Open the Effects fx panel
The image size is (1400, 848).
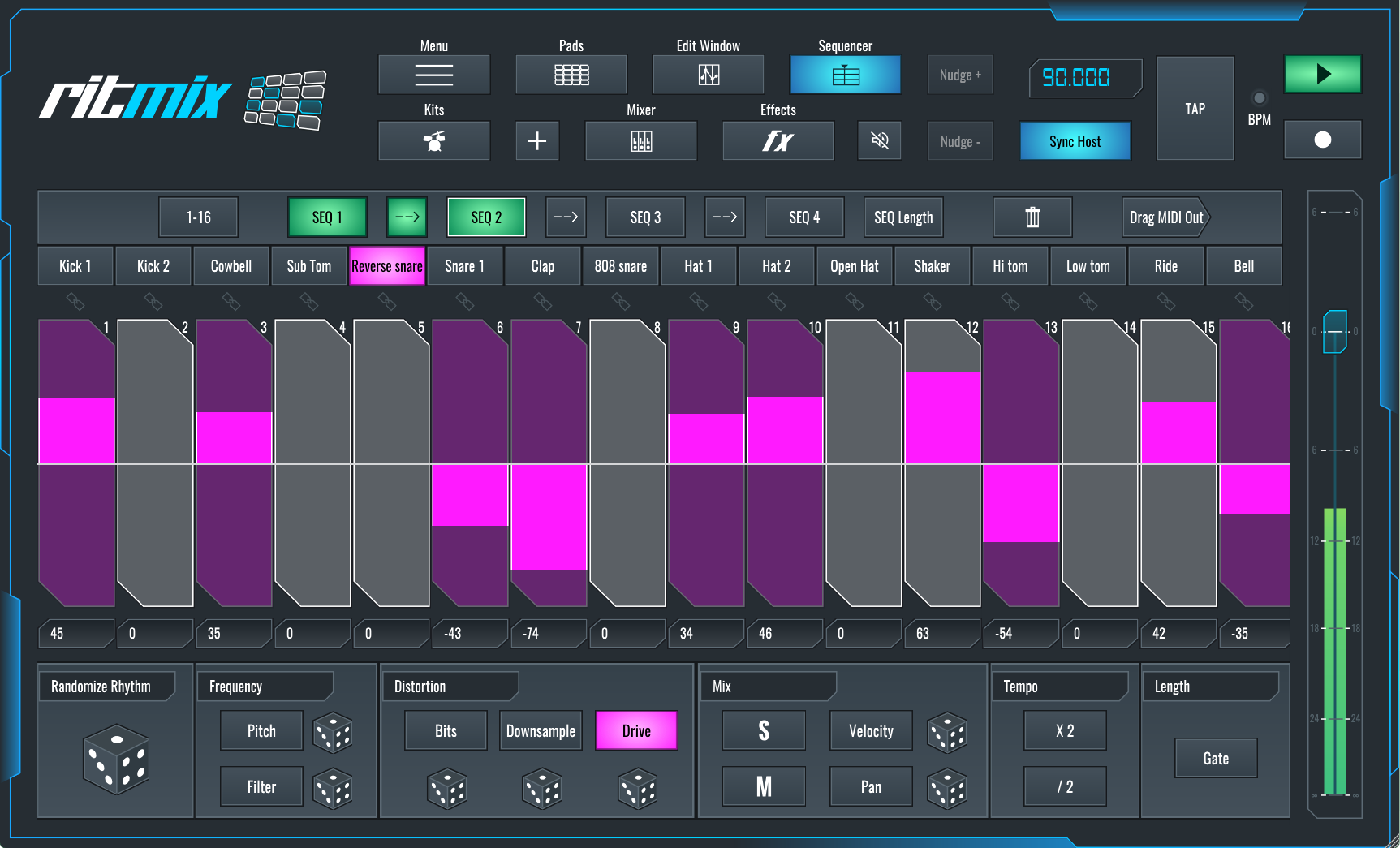click(778, 141)
